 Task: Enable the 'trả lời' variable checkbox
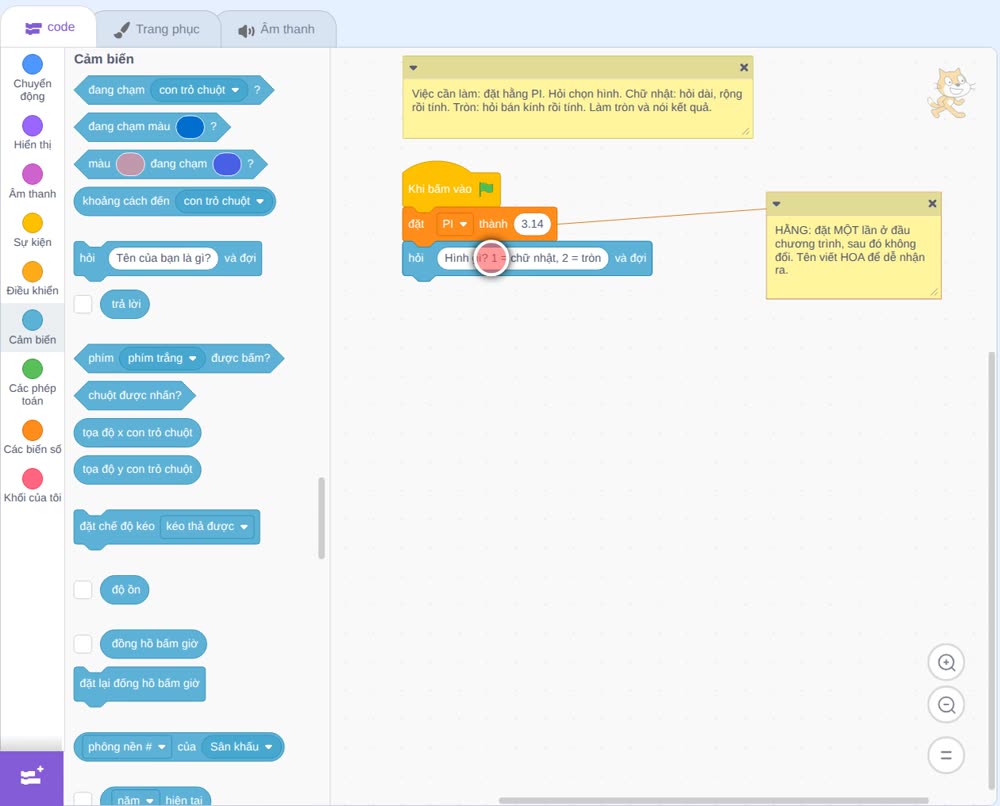click(83, 304)
